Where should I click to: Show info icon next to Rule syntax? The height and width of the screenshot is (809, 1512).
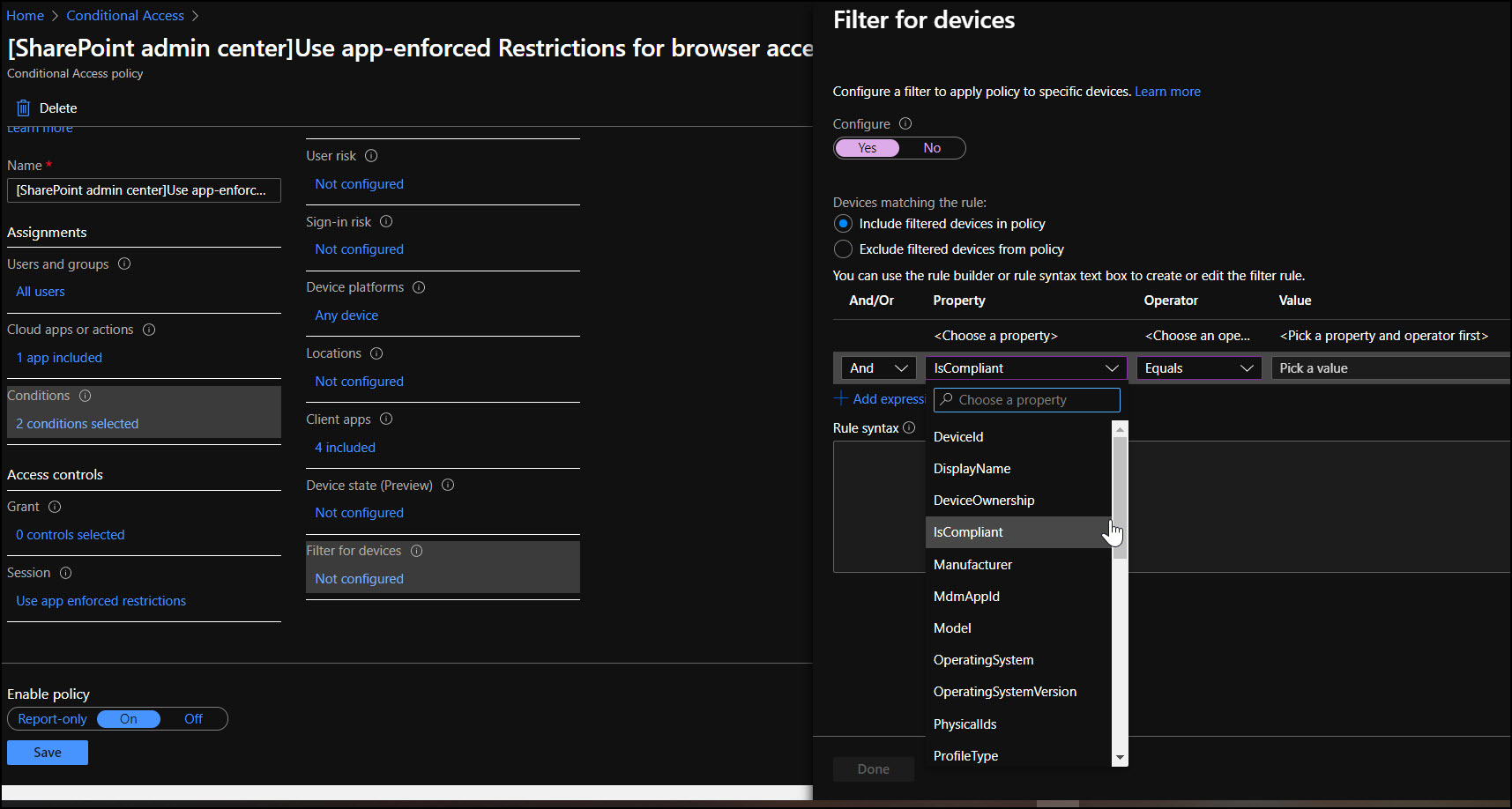[909, 427]
